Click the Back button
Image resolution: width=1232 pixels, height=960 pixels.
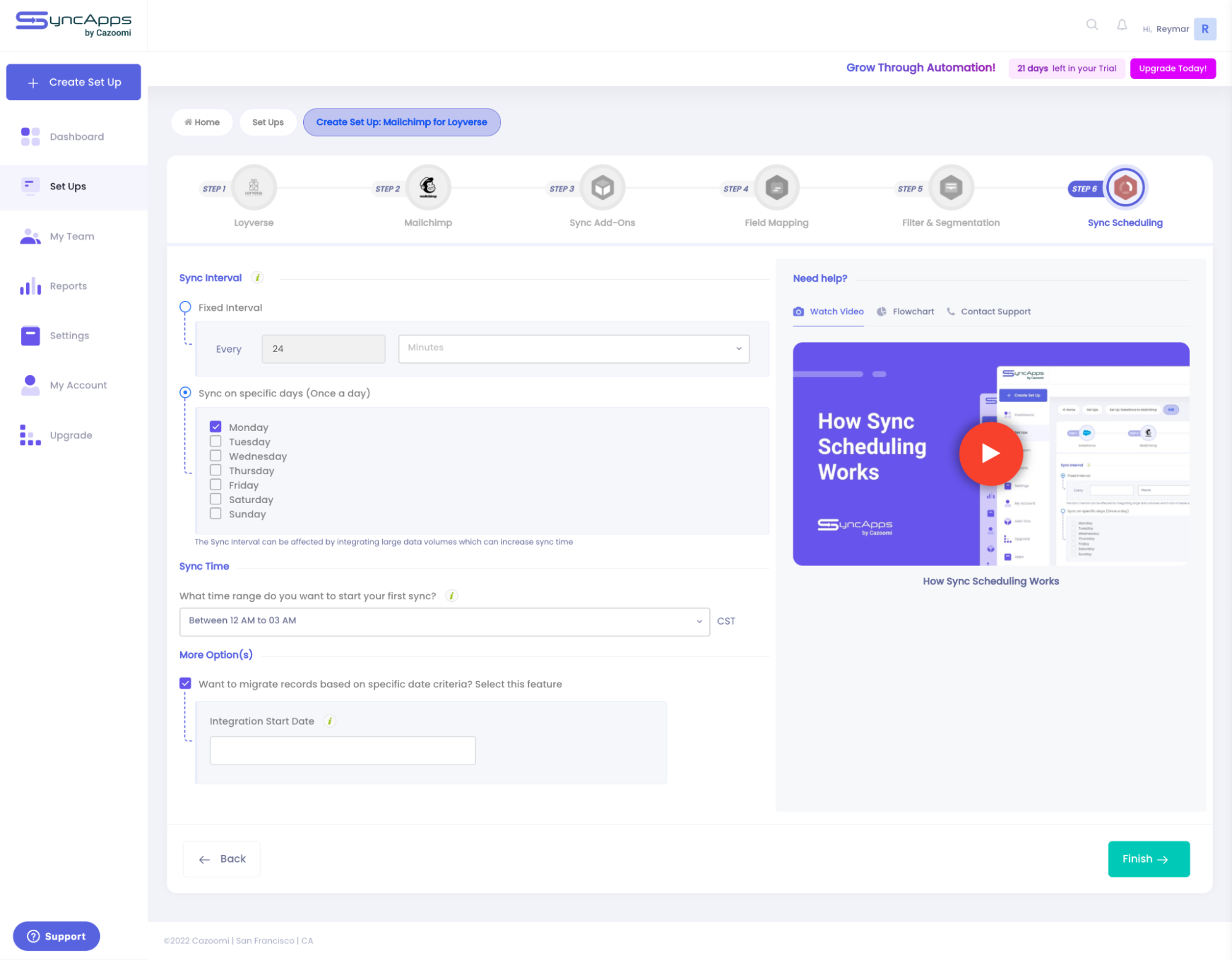point(222,859)
